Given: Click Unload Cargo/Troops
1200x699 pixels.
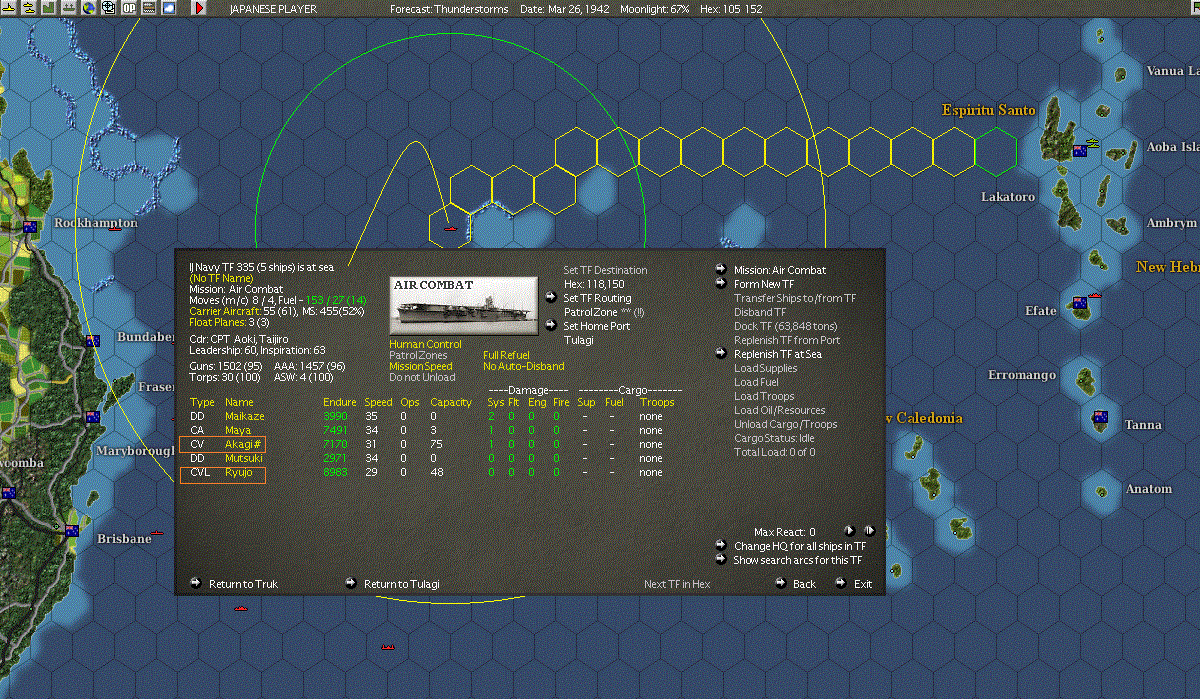Looking at the screenshot, I should [x=786, y=424].
